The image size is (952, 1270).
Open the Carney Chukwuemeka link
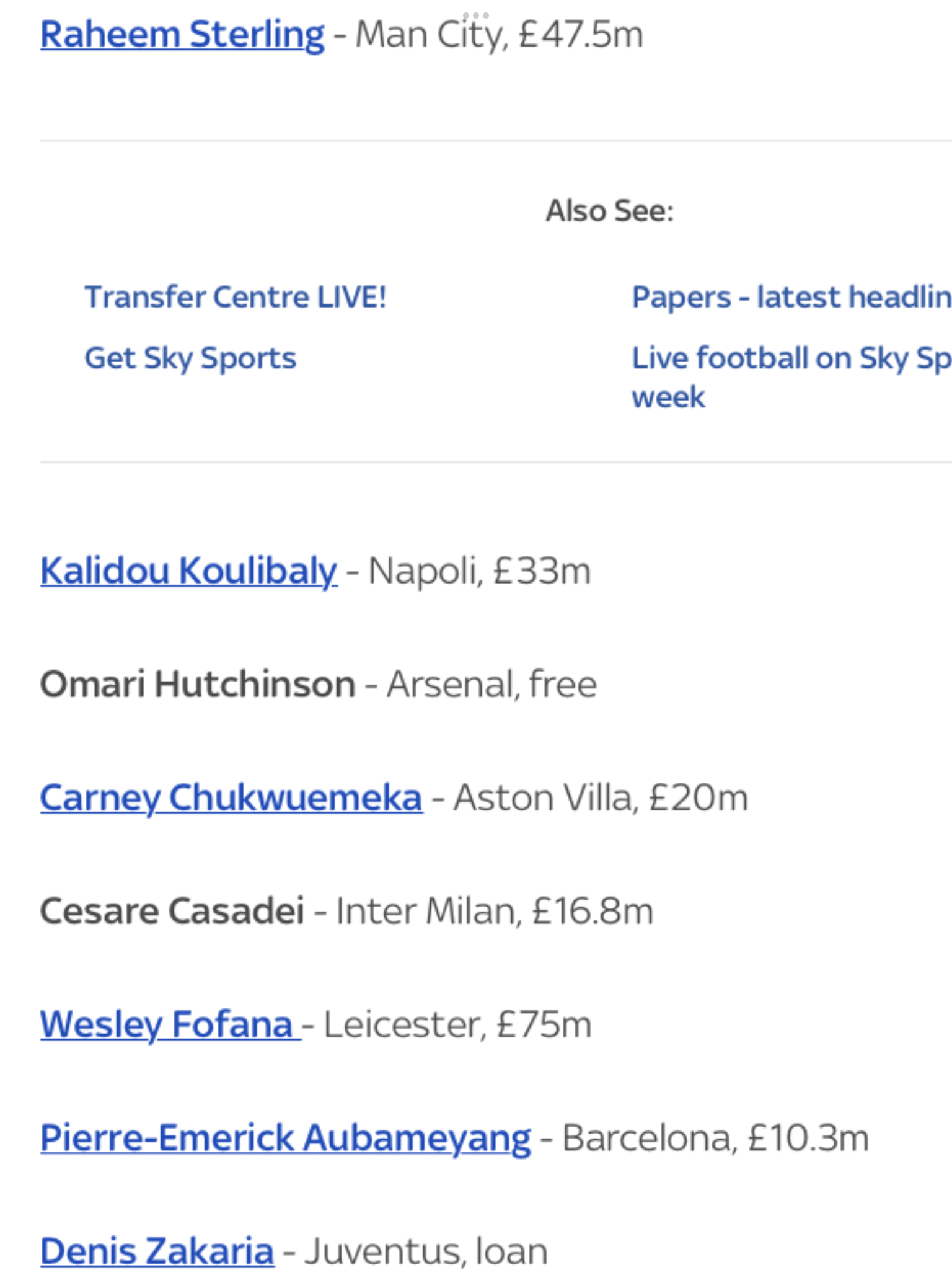231,797
